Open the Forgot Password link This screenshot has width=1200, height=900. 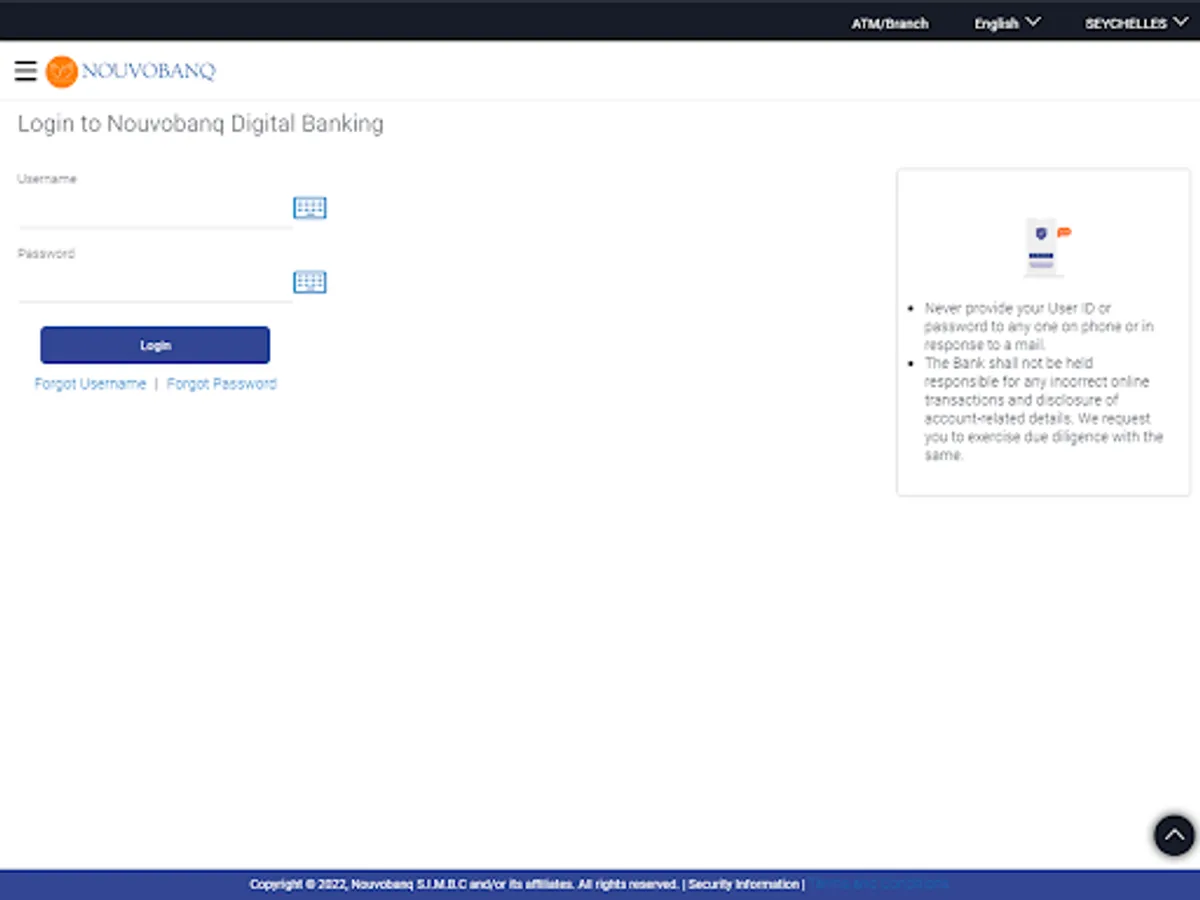click(222, 384)
